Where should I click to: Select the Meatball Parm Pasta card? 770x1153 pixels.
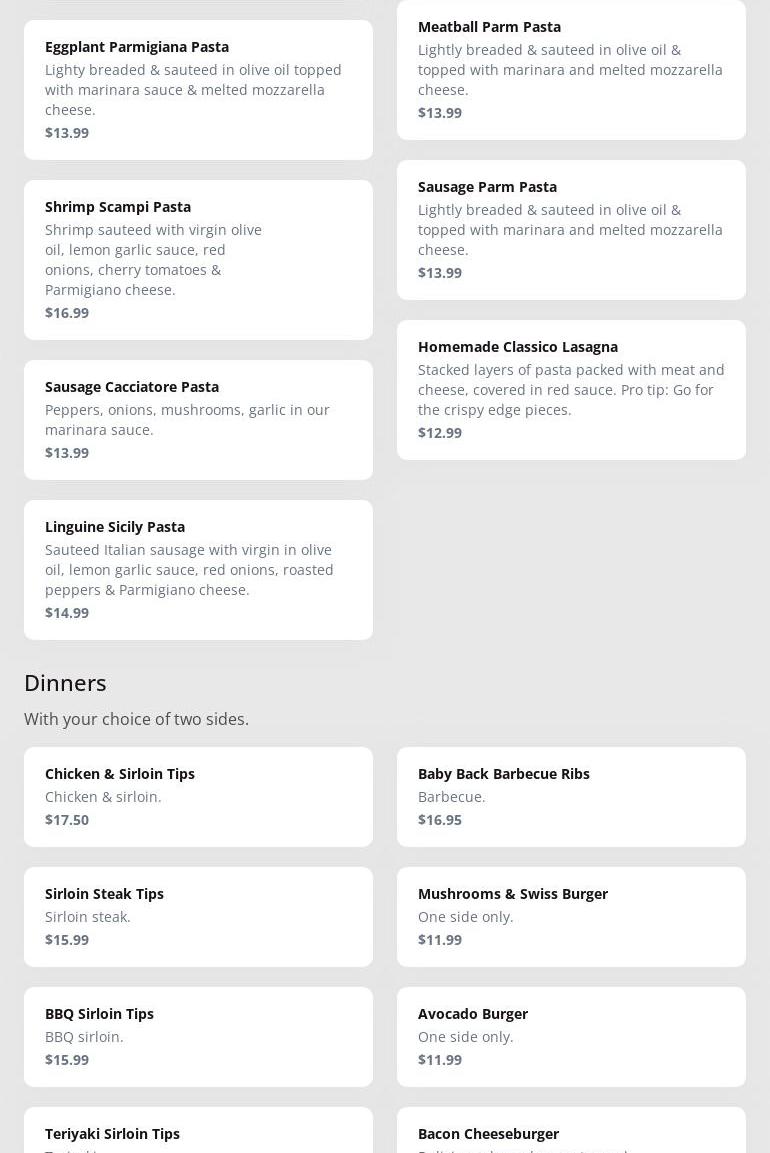click(571, 69)
